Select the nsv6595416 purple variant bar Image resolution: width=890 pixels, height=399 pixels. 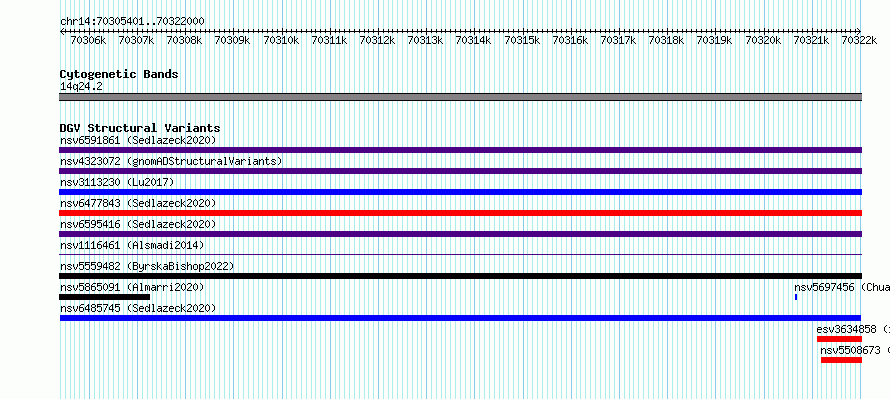coord(460,234)
